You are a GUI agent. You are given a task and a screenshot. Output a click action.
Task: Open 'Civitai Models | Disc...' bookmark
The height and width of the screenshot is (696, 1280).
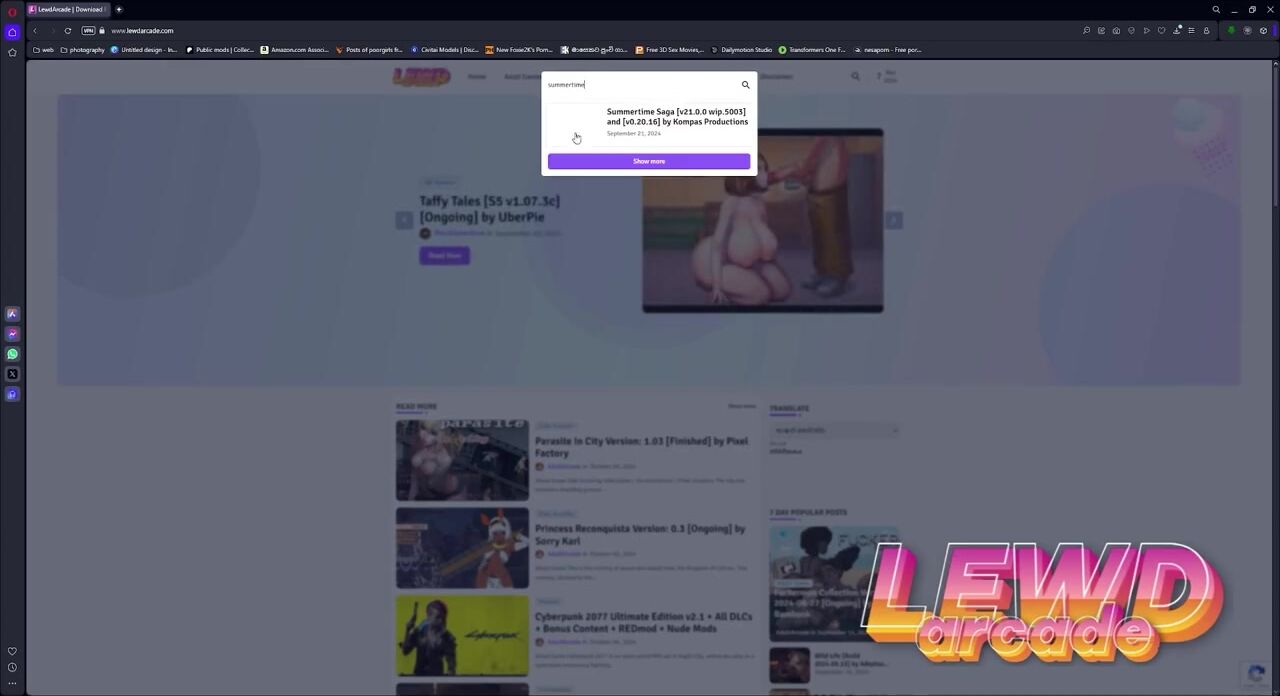(x=445, y=50)
